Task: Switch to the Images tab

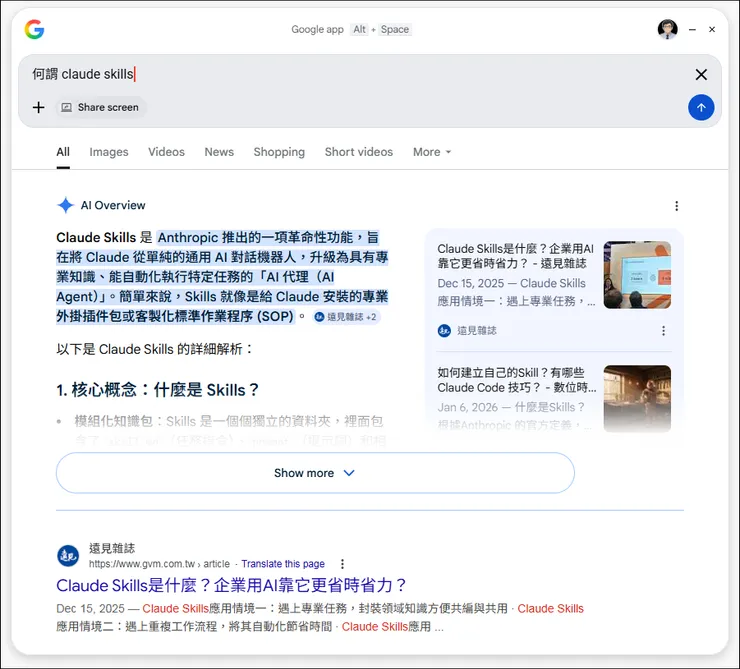Action: (109, 152)
